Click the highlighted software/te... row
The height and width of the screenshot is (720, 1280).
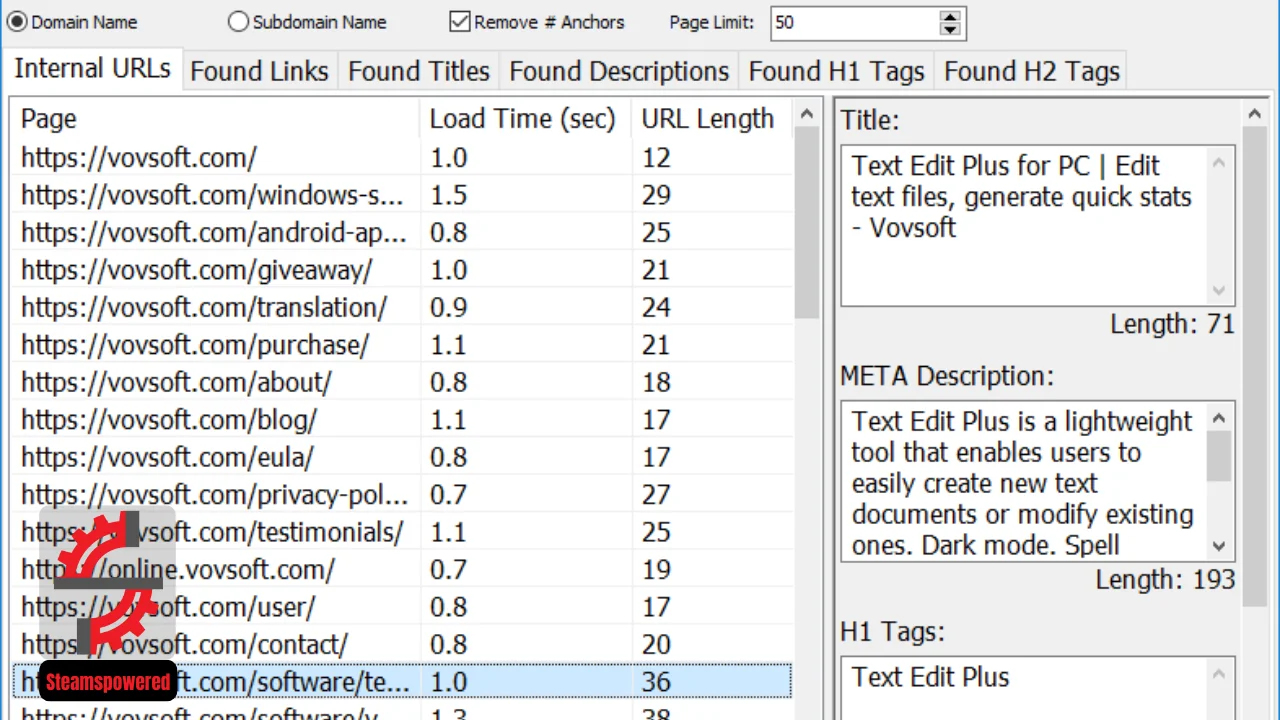[402, 682]
